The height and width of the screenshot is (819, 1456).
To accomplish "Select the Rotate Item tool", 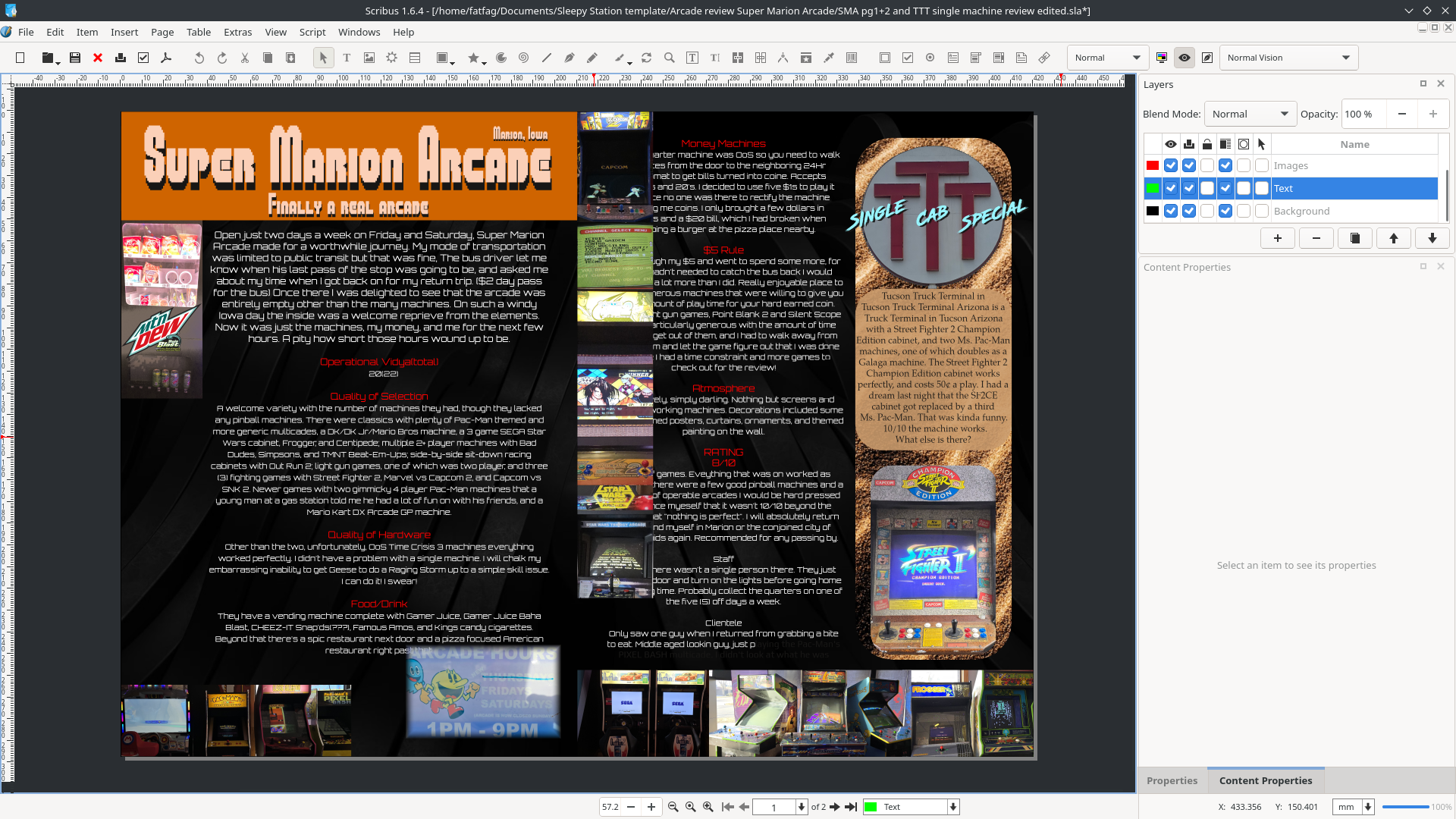I will point(646,58).
